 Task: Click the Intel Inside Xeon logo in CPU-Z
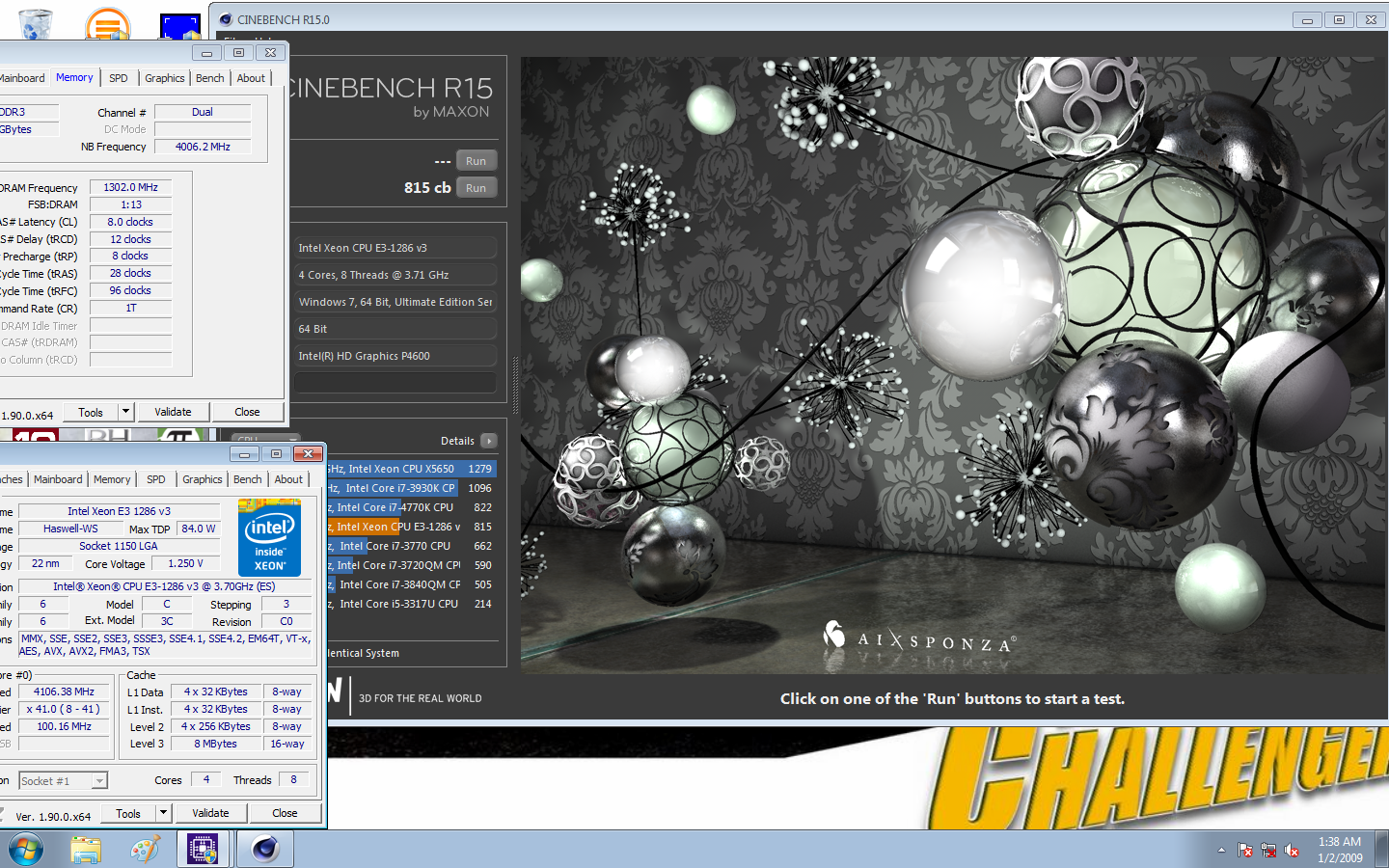coord(269,537)
